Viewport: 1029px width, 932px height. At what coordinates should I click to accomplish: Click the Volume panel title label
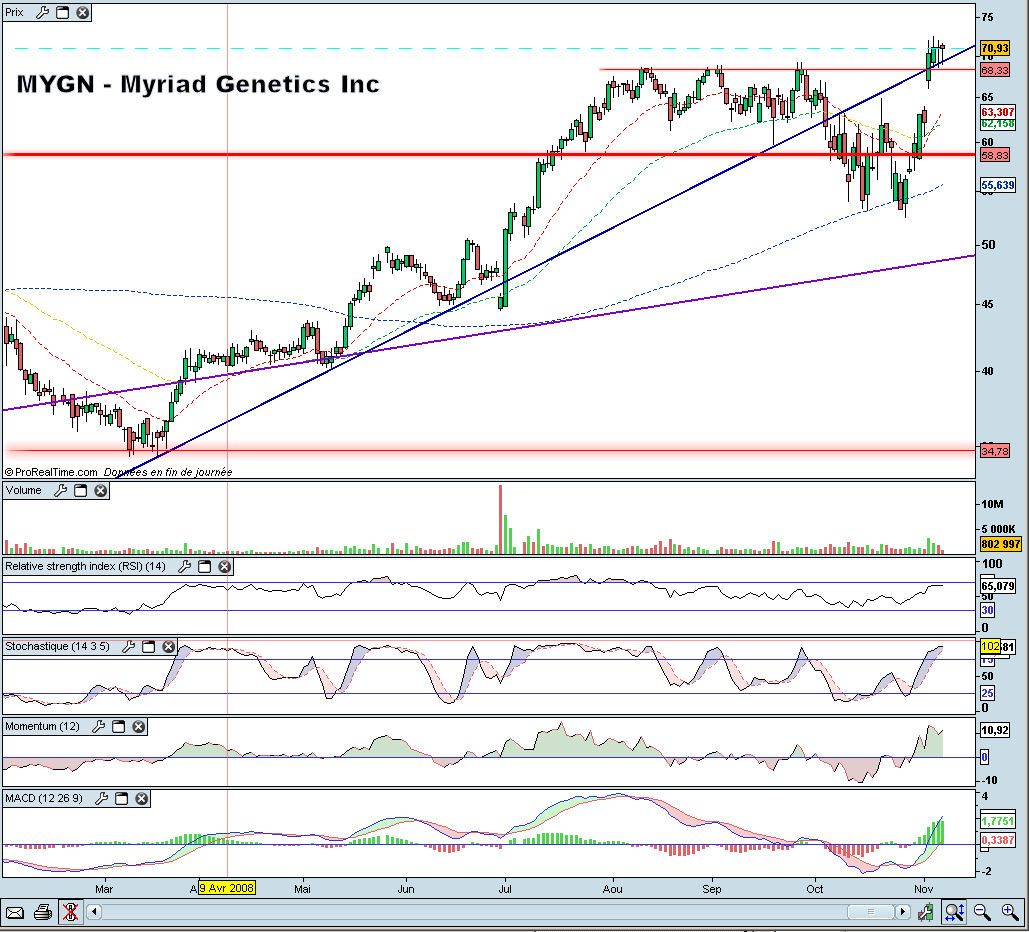(x=24, y=490)
